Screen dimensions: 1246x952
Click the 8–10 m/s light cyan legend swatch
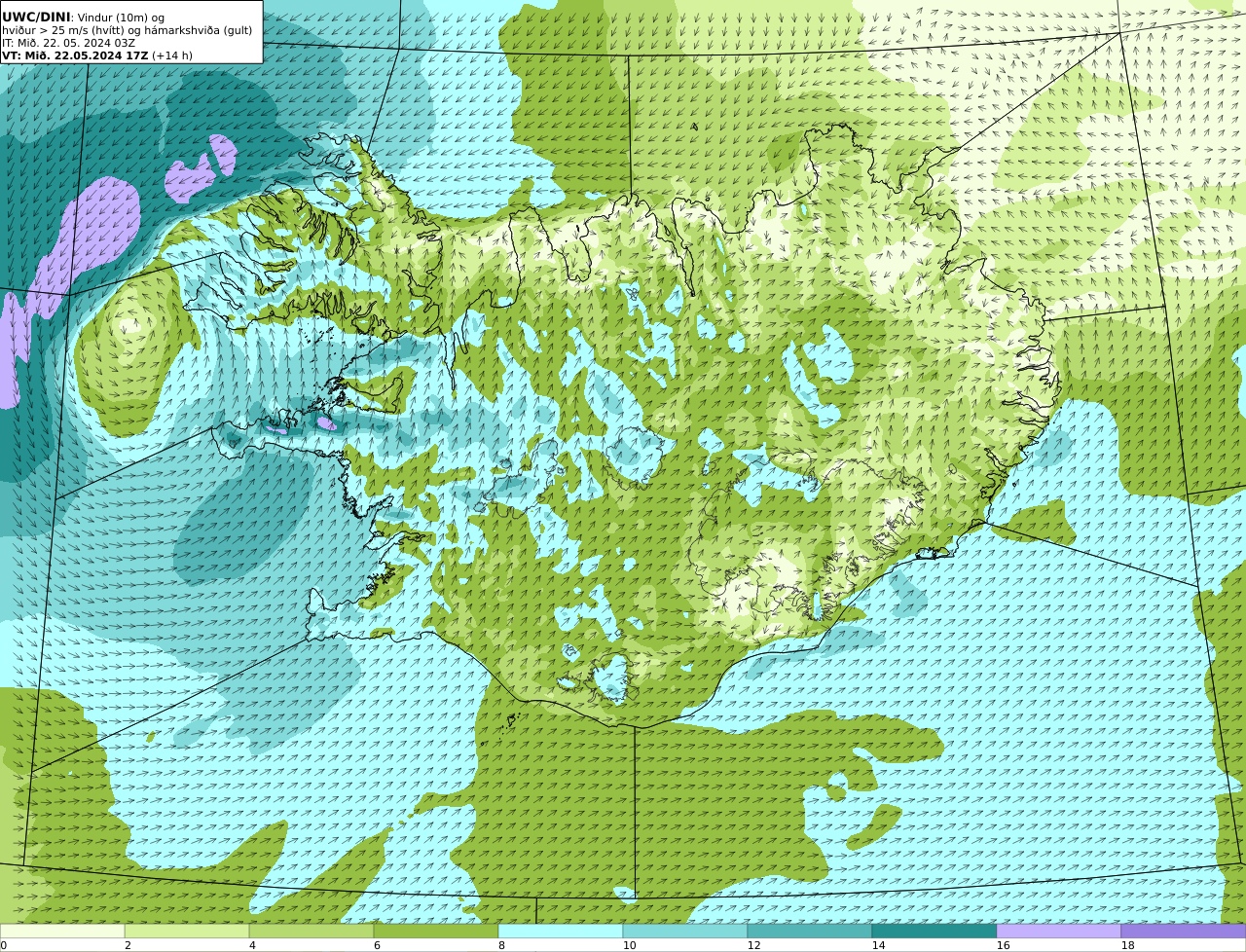pyautogui.click(x=561, y=931)
